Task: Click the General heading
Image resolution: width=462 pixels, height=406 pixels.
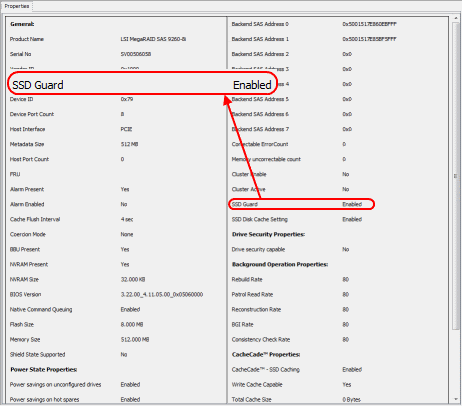Action: [x=22, y=24]
